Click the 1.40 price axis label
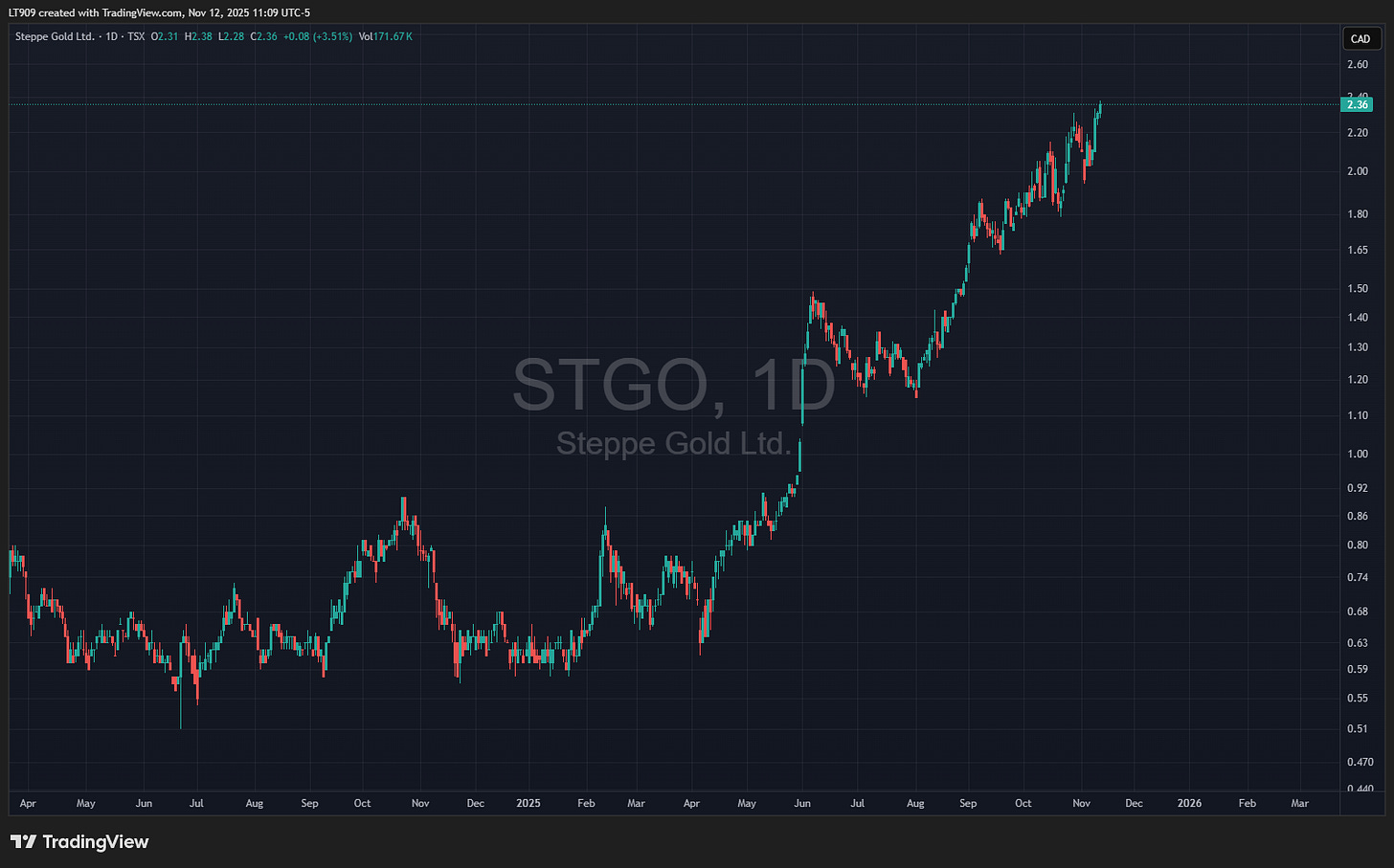This screenshot has width=1394, height=868. (x=1358, y=318)
